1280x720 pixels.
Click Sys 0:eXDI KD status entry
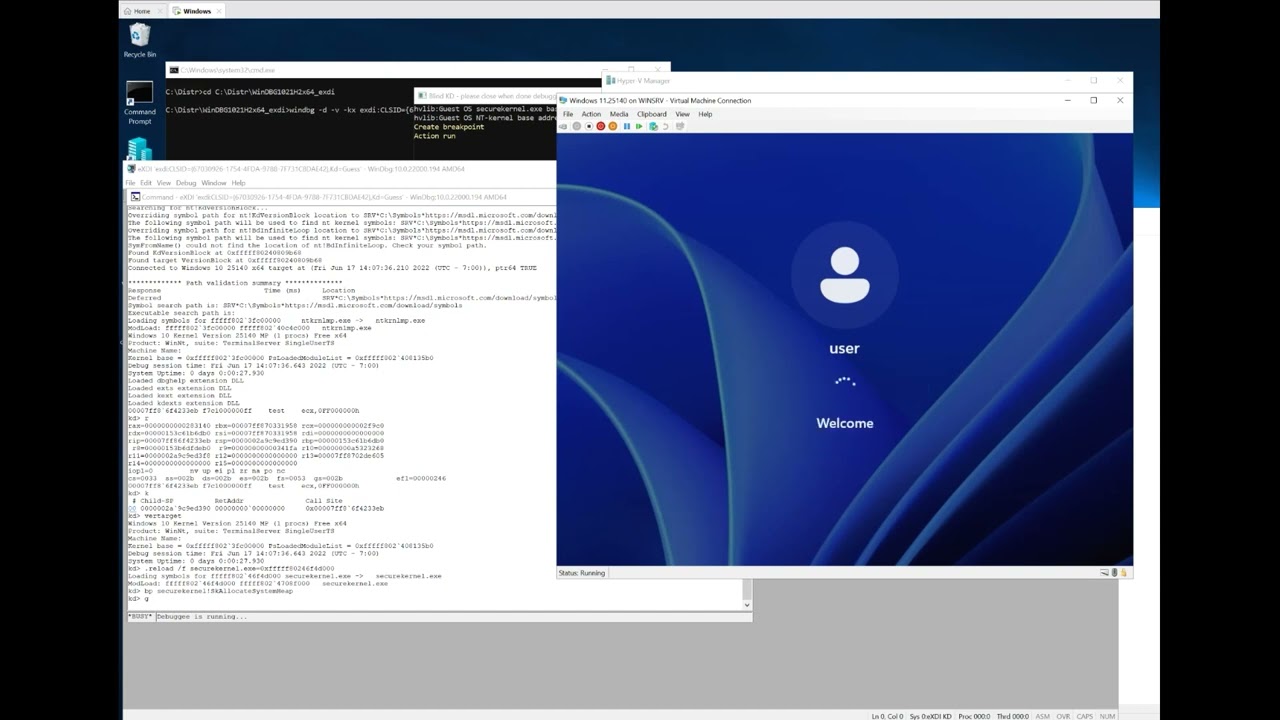[930, 716]
